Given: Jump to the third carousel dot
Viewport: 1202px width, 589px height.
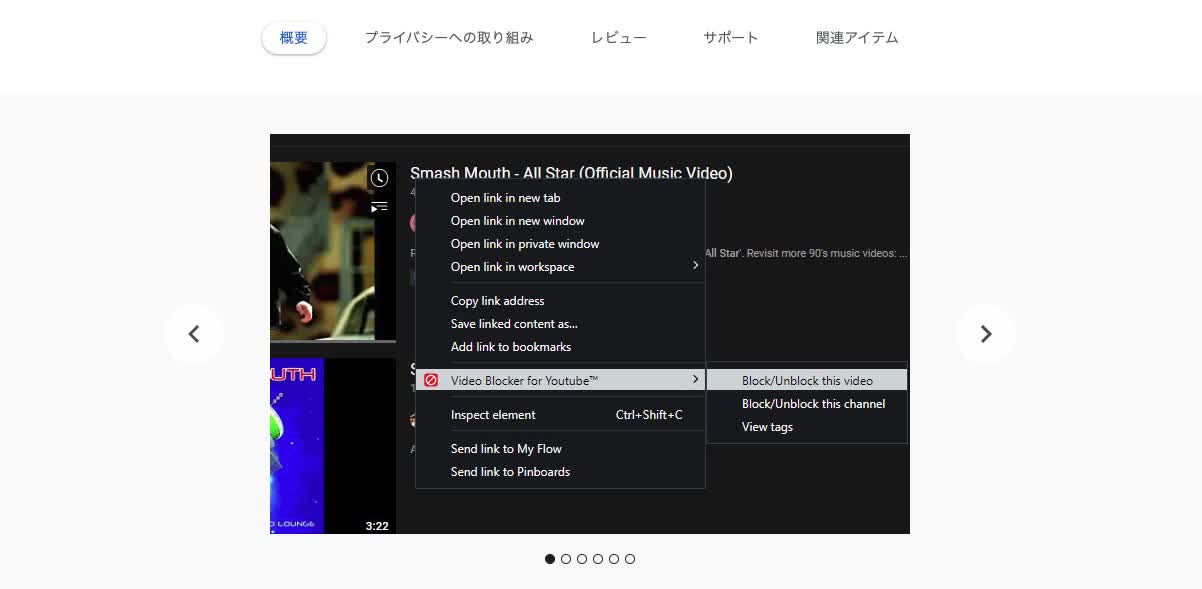Looking at the screenshot, I should point(582,559).
